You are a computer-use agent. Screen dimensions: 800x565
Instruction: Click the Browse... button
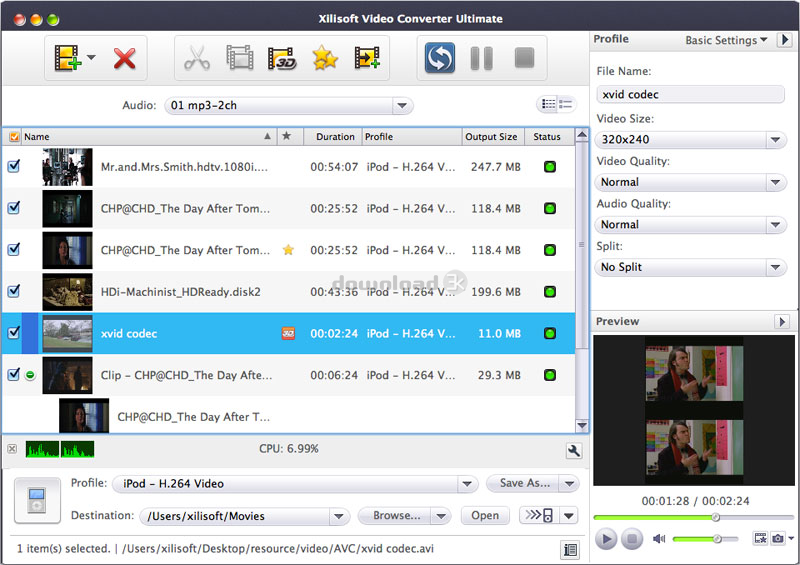(x=395, y=515)
